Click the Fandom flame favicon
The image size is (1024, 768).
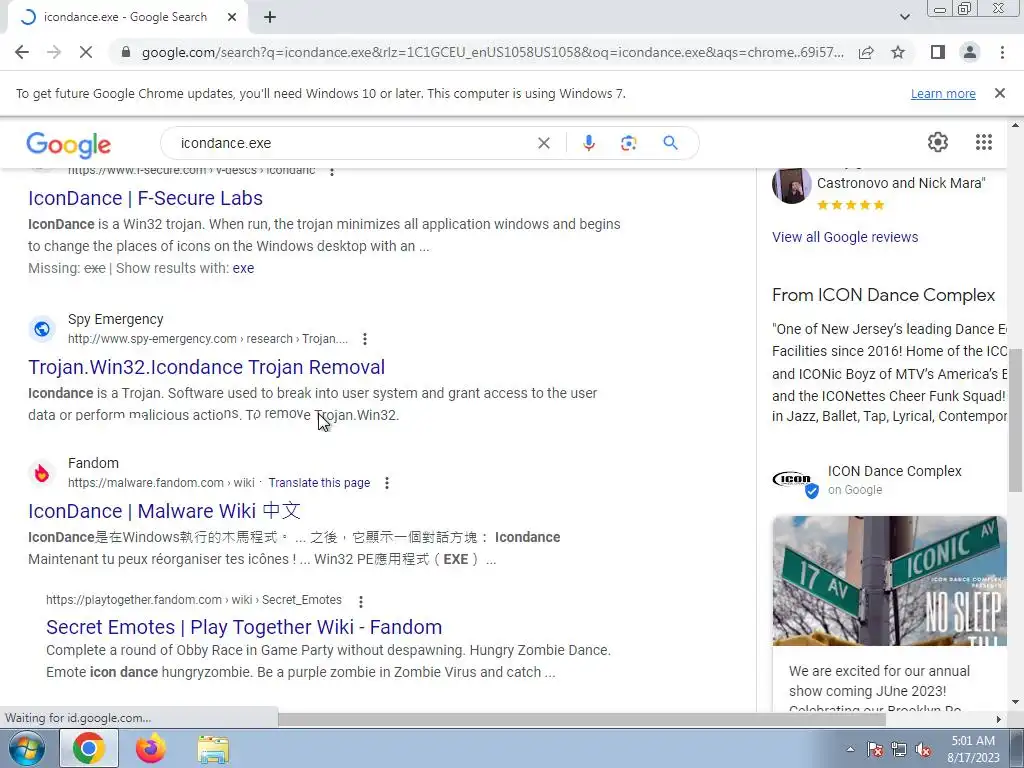pyautogui.click(x=42, y=473)
